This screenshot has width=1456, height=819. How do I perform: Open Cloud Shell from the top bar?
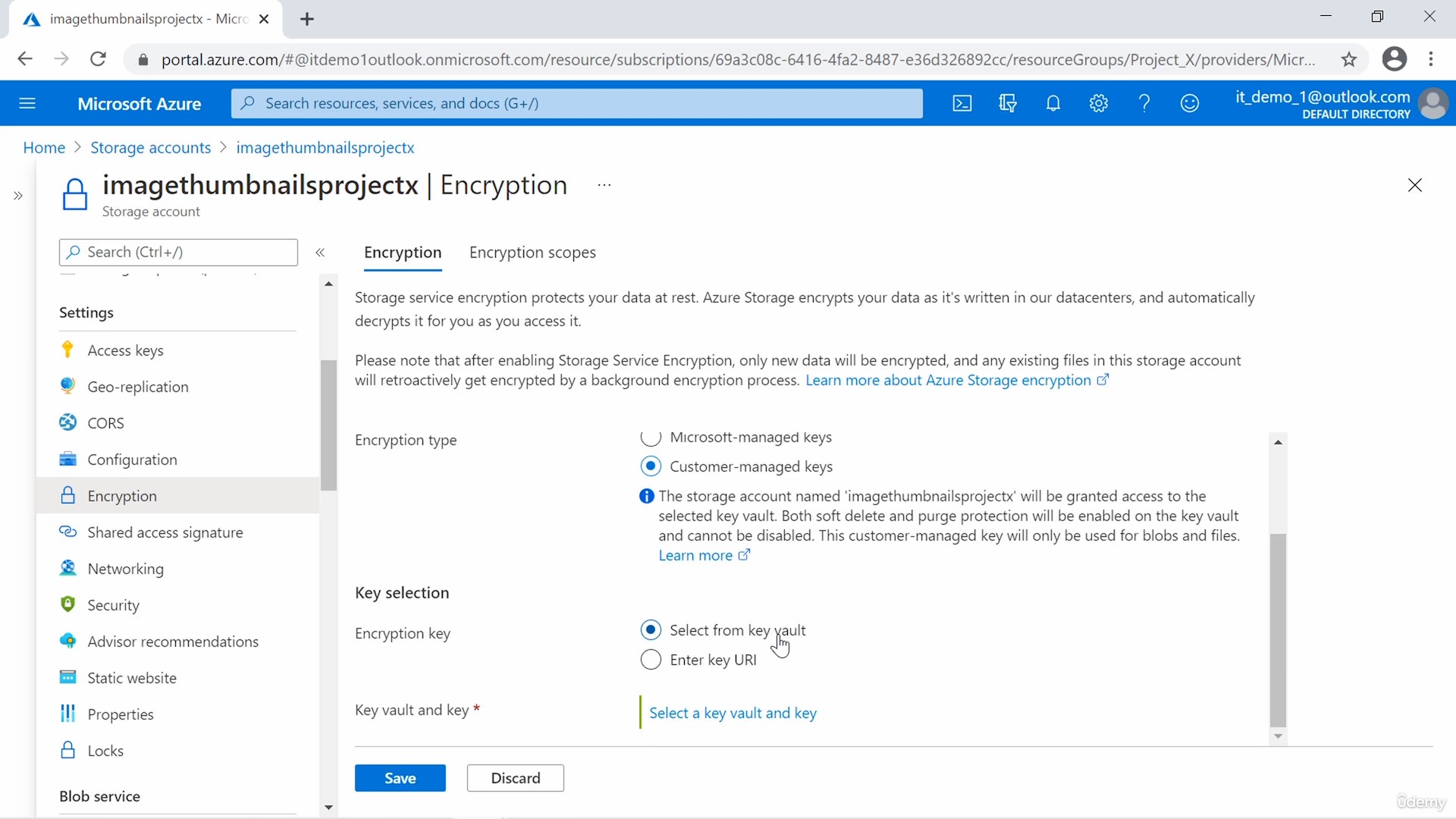point(962,103)
